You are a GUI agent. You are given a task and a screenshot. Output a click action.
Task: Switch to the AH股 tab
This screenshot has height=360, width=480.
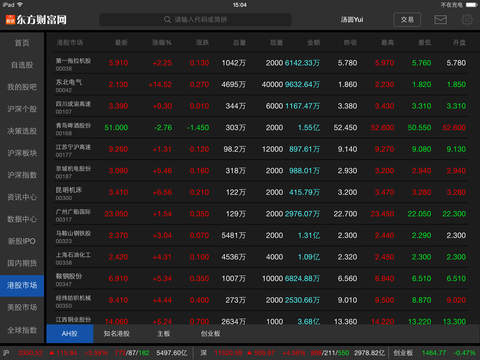pos(70,333)
